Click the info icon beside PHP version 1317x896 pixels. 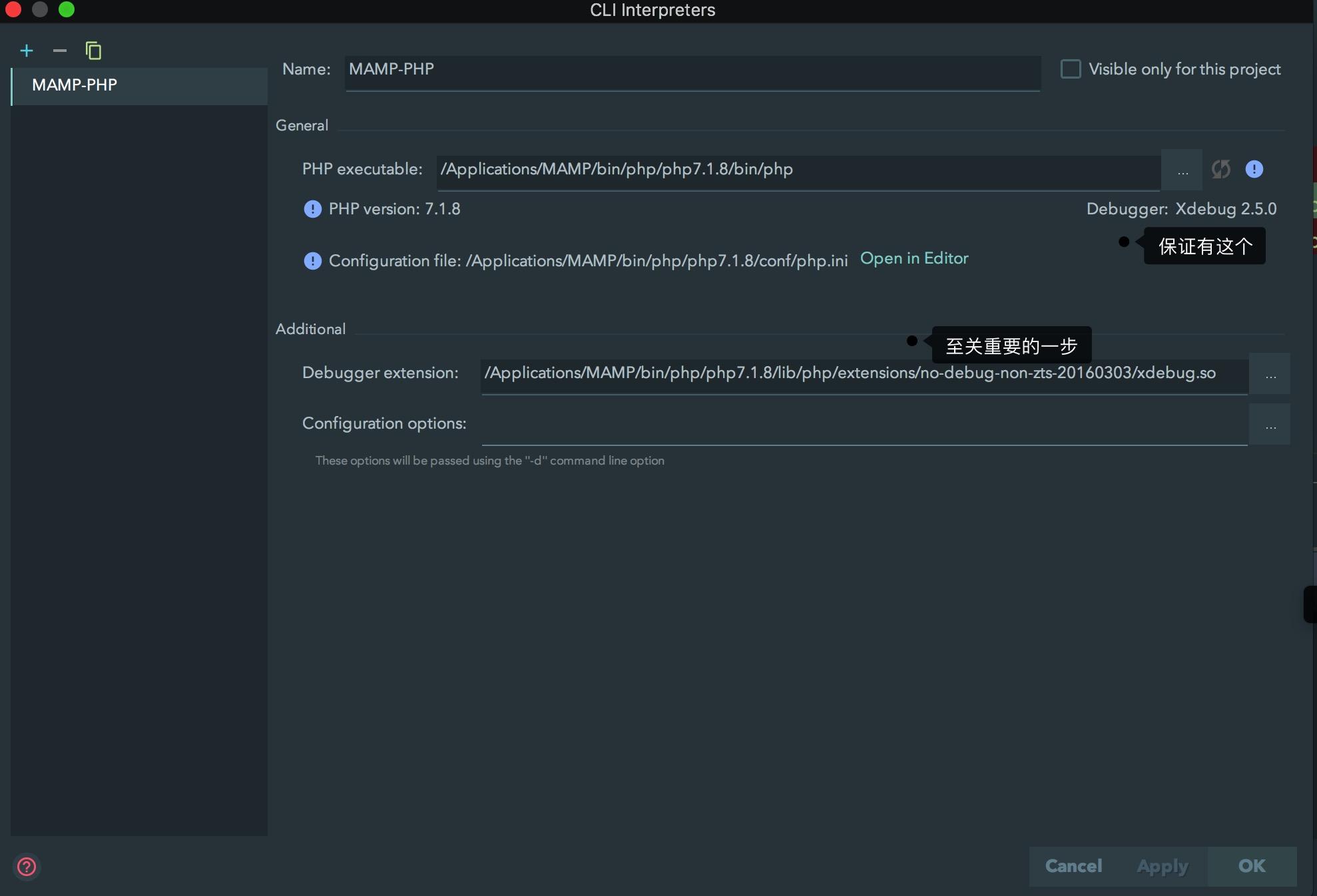312,209
